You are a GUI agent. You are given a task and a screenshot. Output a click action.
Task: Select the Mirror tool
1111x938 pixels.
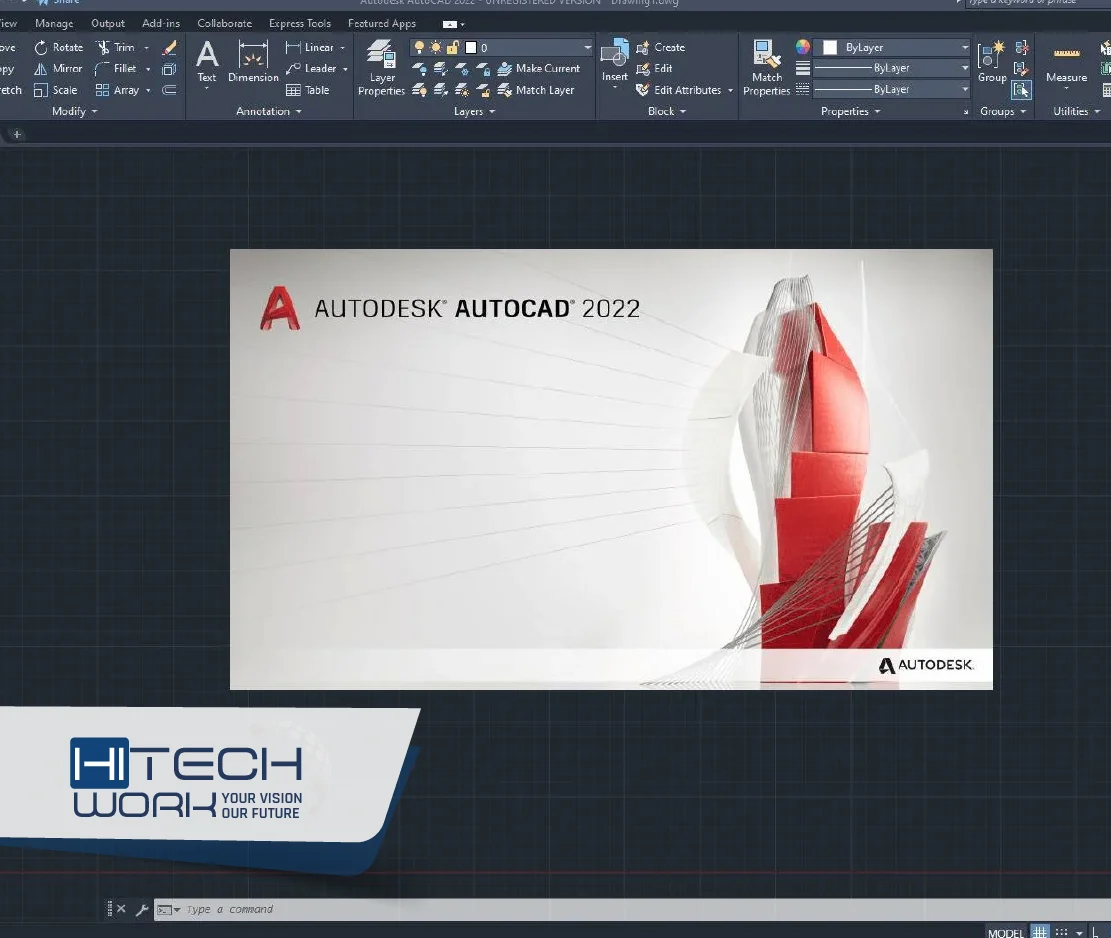(59, 69)
